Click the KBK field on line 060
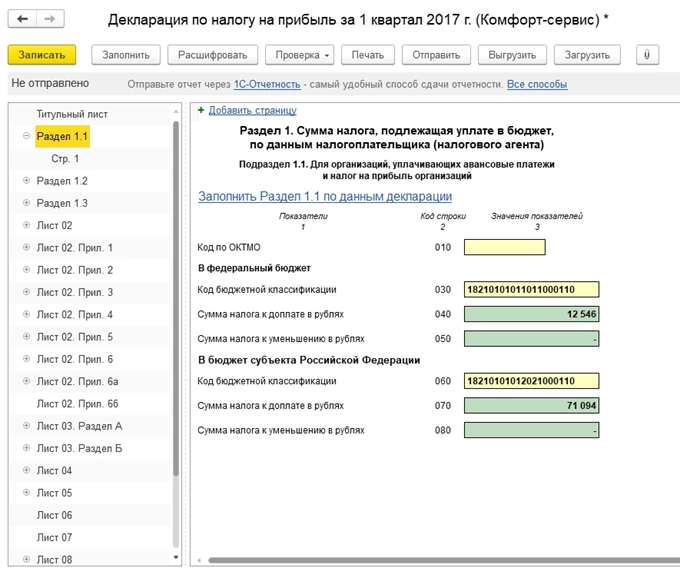Image resolution: width=680 pixels, height=568 pixels. [532, 381]
